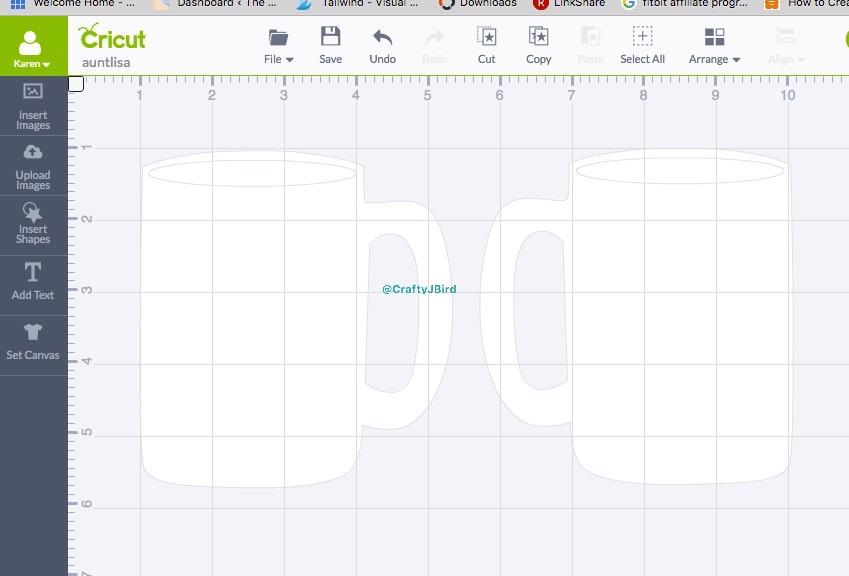Click the Cricut logo
The image size is (849, 576).
(x=112, y=38)
